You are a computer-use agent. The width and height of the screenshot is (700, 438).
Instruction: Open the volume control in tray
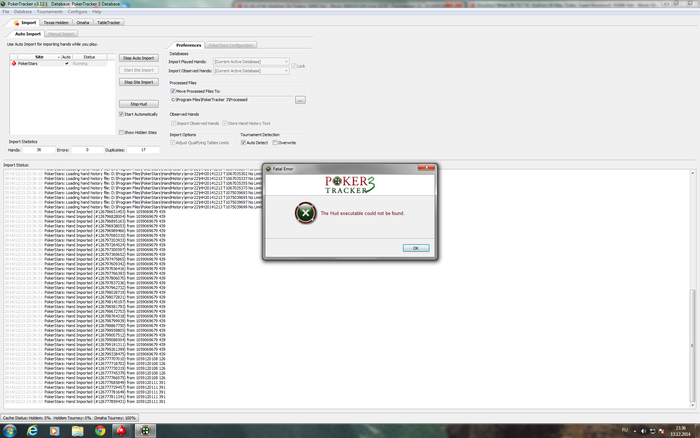[x=643, y=431]
